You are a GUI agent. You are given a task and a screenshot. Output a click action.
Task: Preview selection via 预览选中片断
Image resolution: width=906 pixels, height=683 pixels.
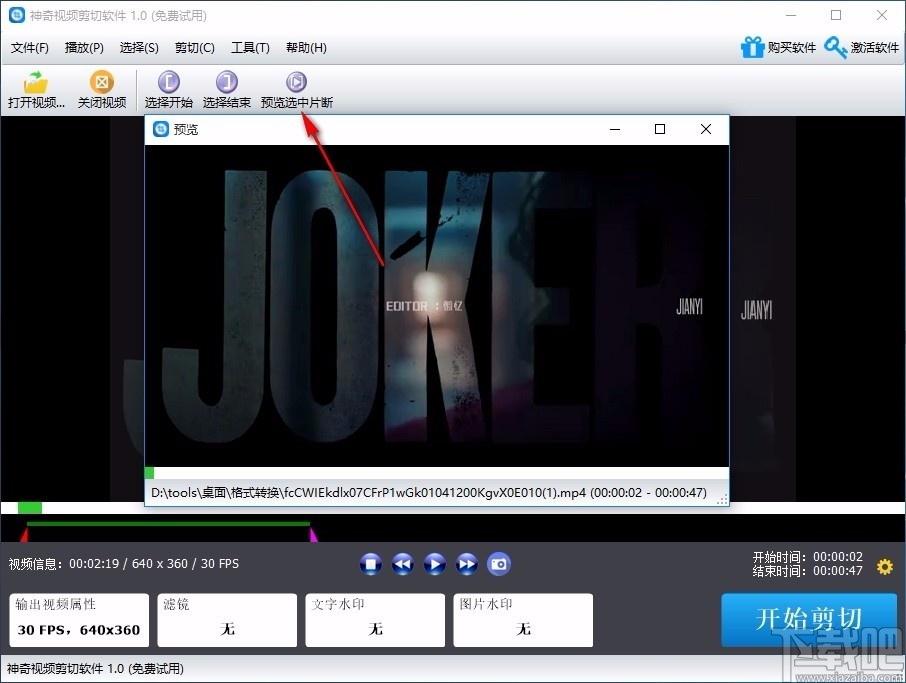click(296, 90)
